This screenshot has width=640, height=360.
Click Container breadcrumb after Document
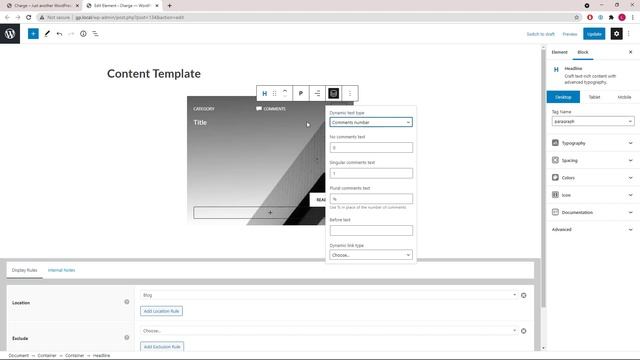(47, 356)
